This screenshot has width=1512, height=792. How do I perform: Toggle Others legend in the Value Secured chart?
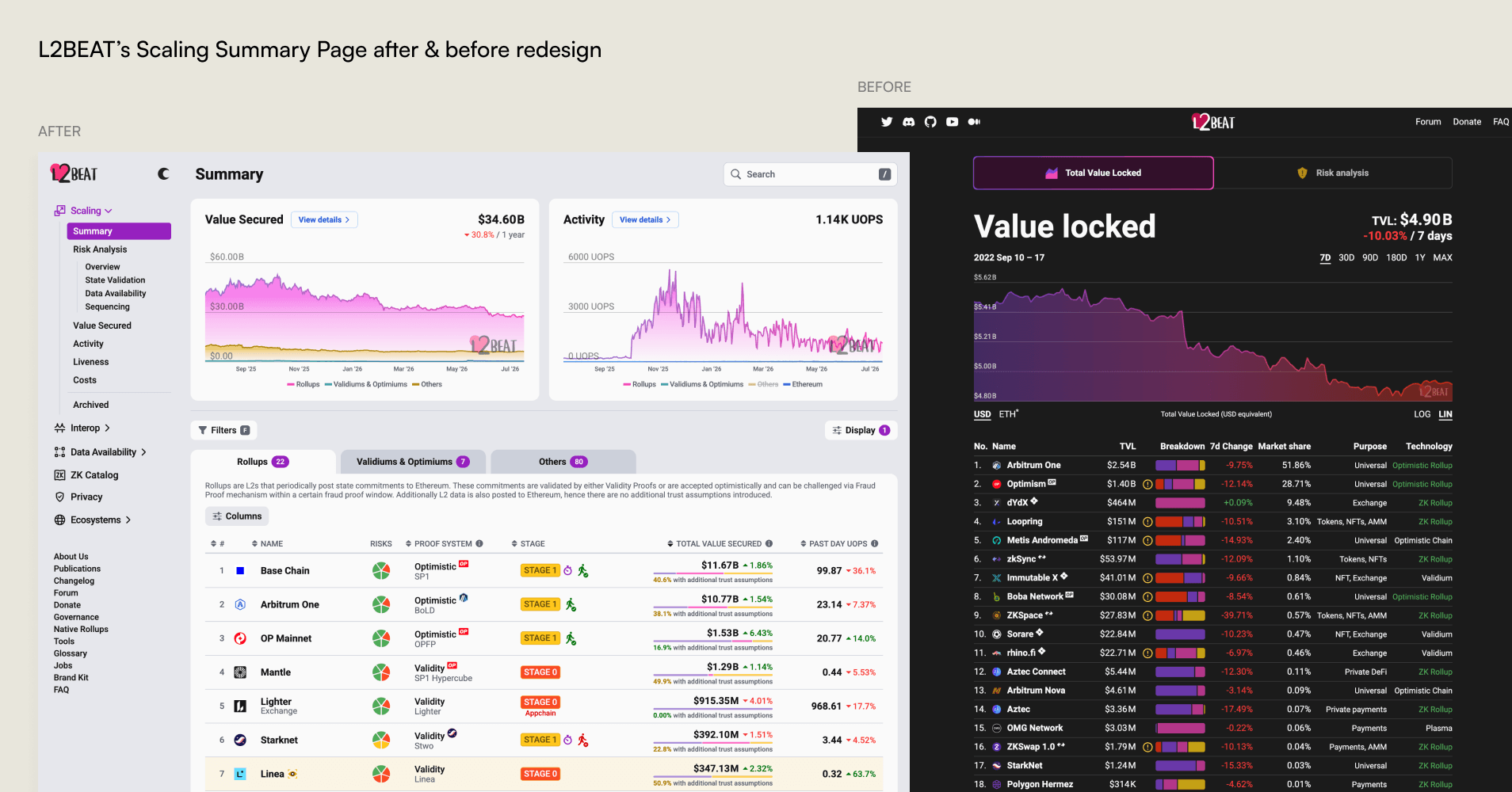pos(427,384)
